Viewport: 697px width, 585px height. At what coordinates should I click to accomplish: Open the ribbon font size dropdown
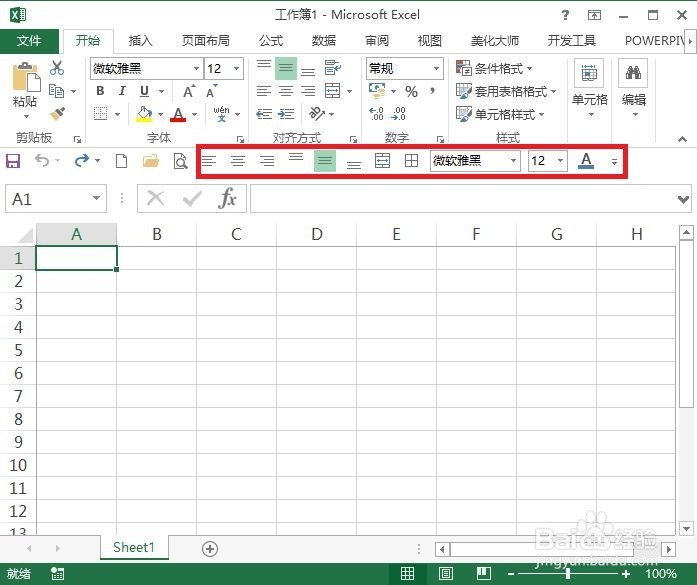(x=236, y=68)
